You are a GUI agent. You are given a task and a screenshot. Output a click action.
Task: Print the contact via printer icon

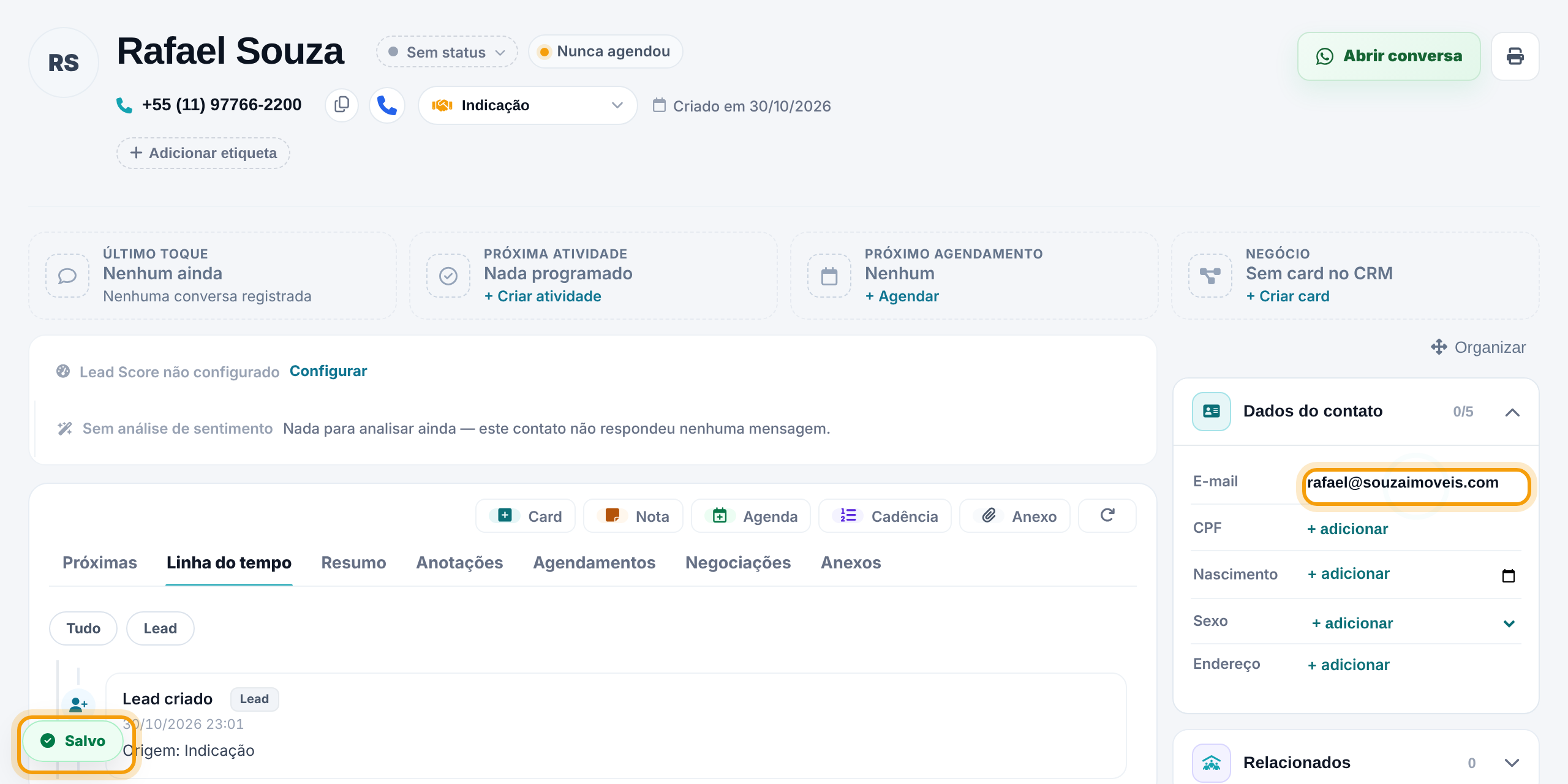pyautogui.click(x=1515, y=56)
